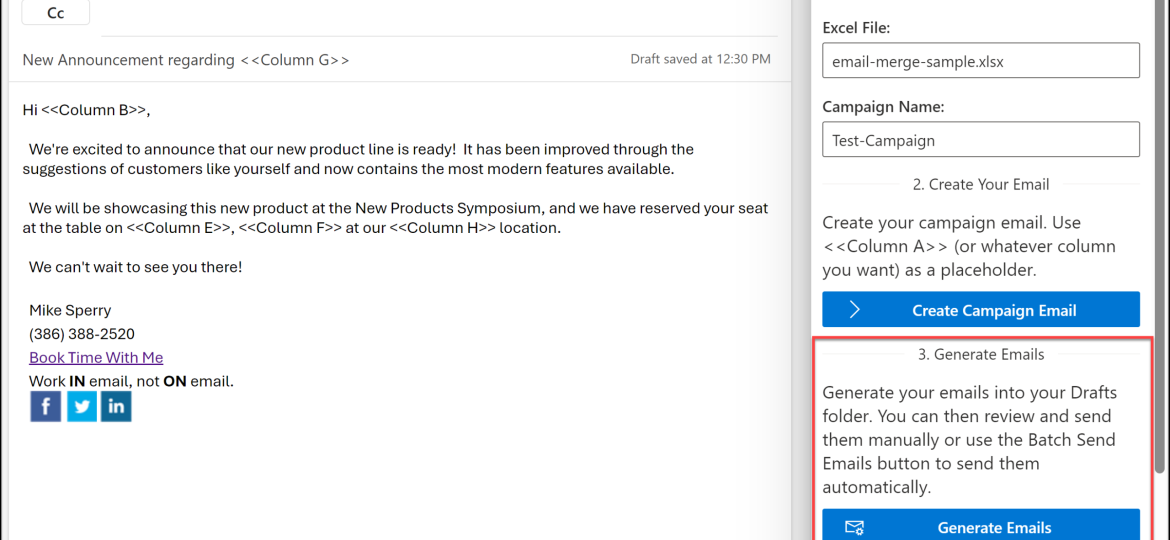
Task: Click the arrow icon on Create Campaign Email
Action: (x=855, y=310)
